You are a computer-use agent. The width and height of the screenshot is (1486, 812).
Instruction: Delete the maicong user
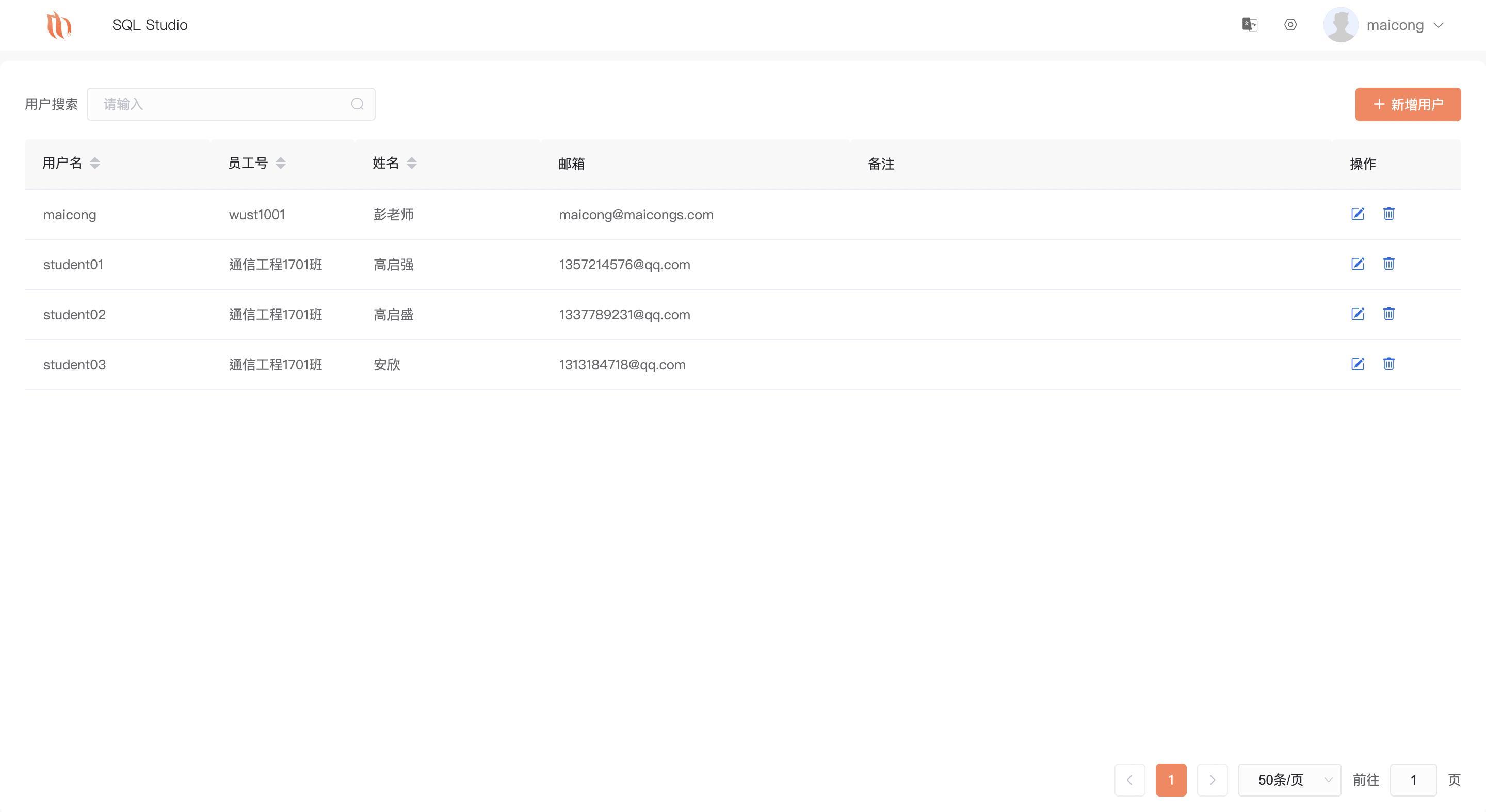(1388, 214)
